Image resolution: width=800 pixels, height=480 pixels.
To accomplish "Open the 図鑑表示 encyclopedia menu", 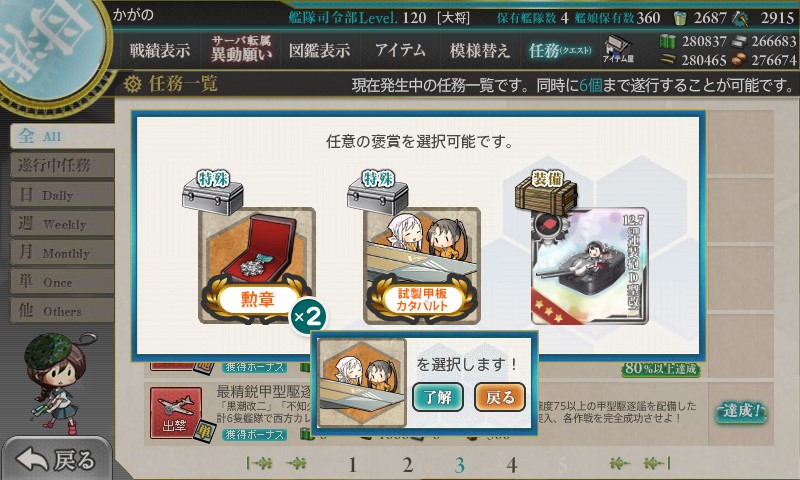I will click(319, 50).
